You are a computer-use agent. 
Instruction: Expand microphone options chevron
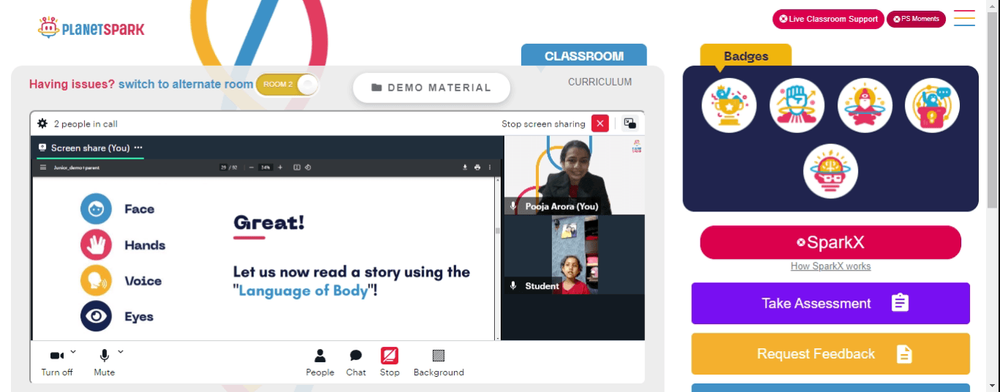[121, 351]
